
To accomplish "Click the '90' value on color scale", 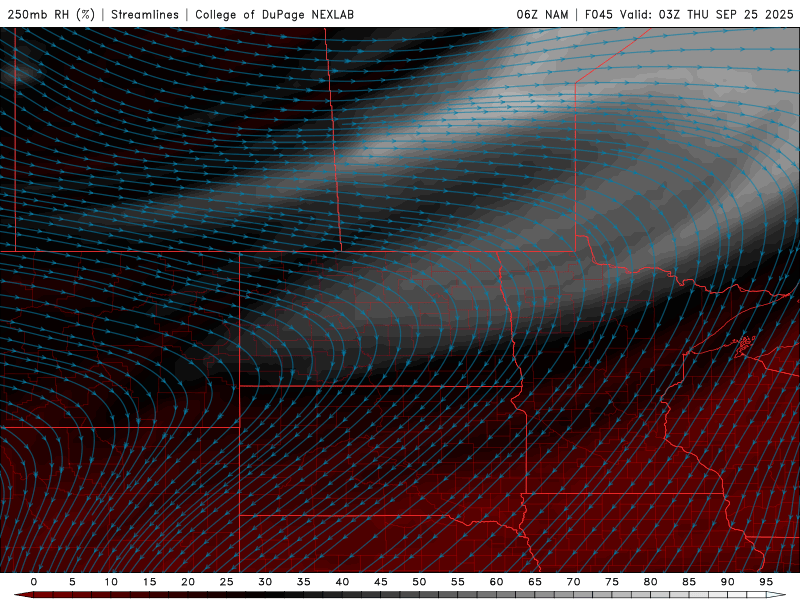I will point(727,582).
